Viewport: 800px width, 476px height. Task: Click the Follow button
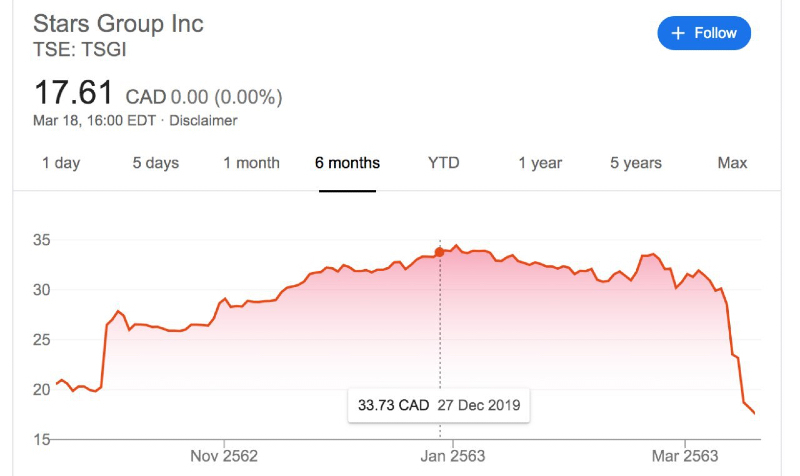pyautogui.click(x=704, y=33)
